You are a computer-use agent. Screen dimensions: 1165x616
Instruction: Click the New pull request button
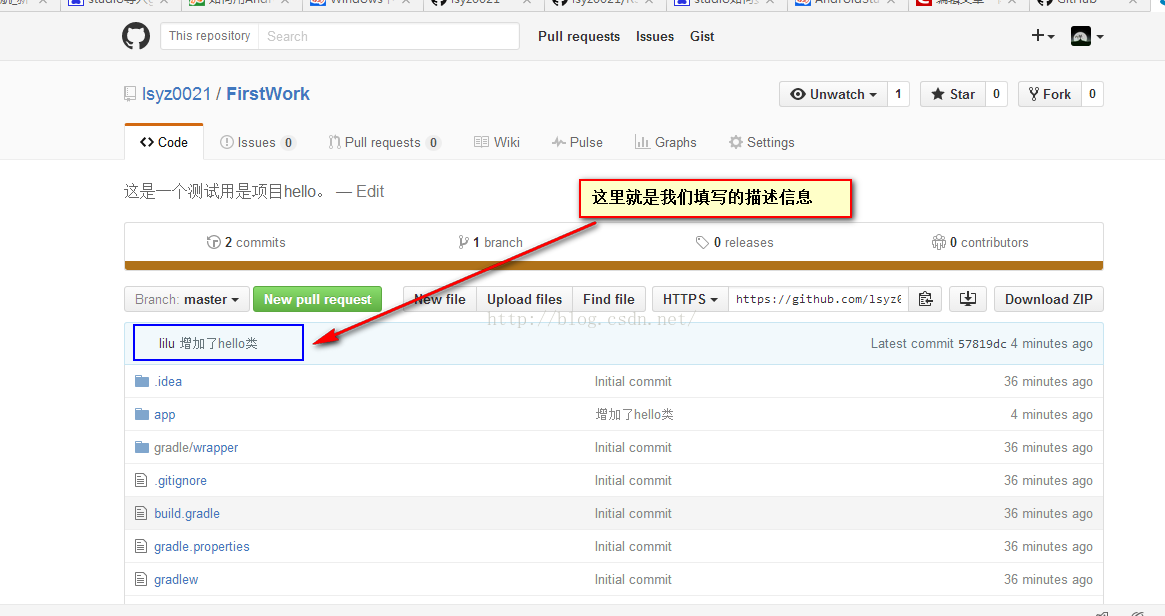(317, 299)
